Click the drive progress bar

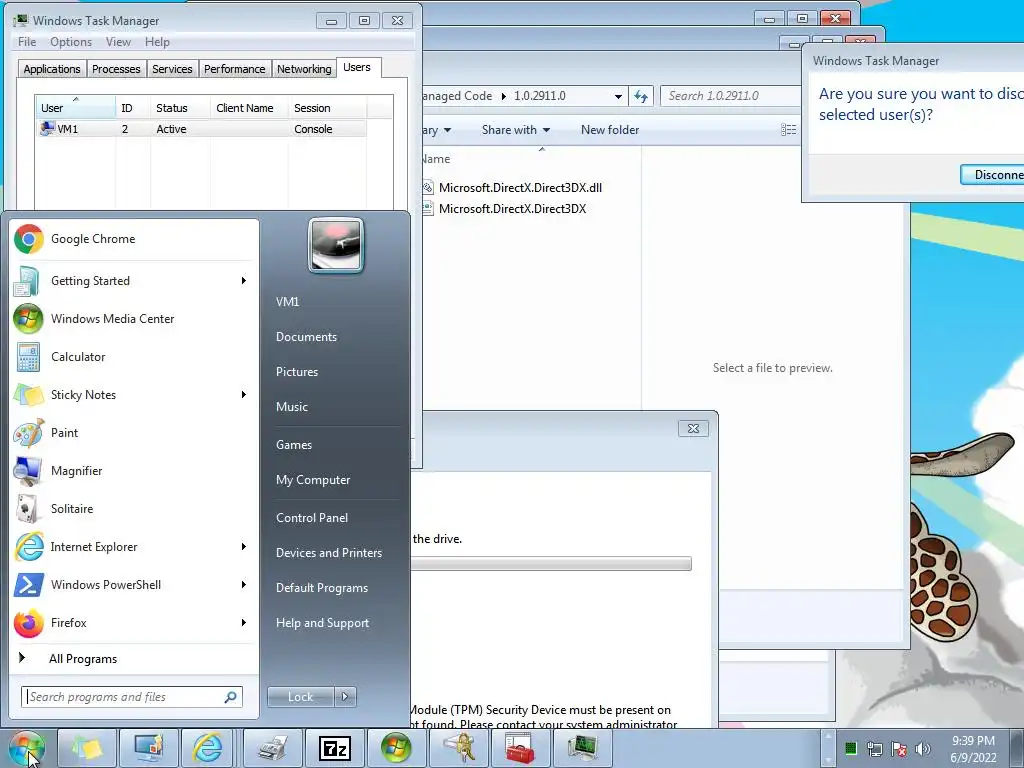point(551,564)
